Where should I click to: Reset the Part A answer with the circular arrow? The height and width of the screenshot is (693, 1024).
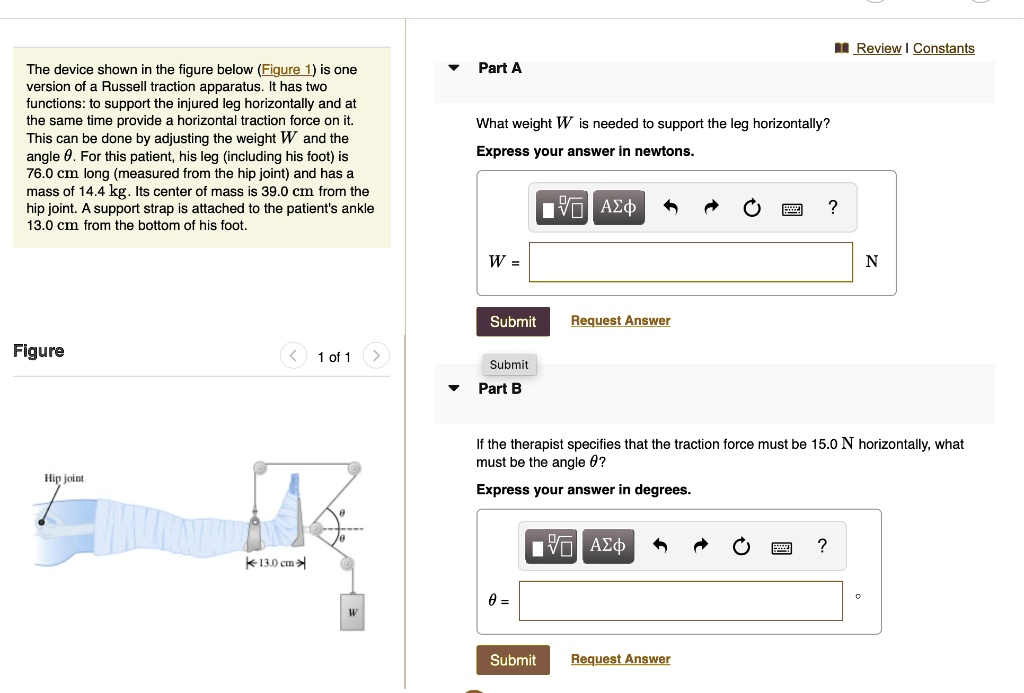[x=751, y=207]
